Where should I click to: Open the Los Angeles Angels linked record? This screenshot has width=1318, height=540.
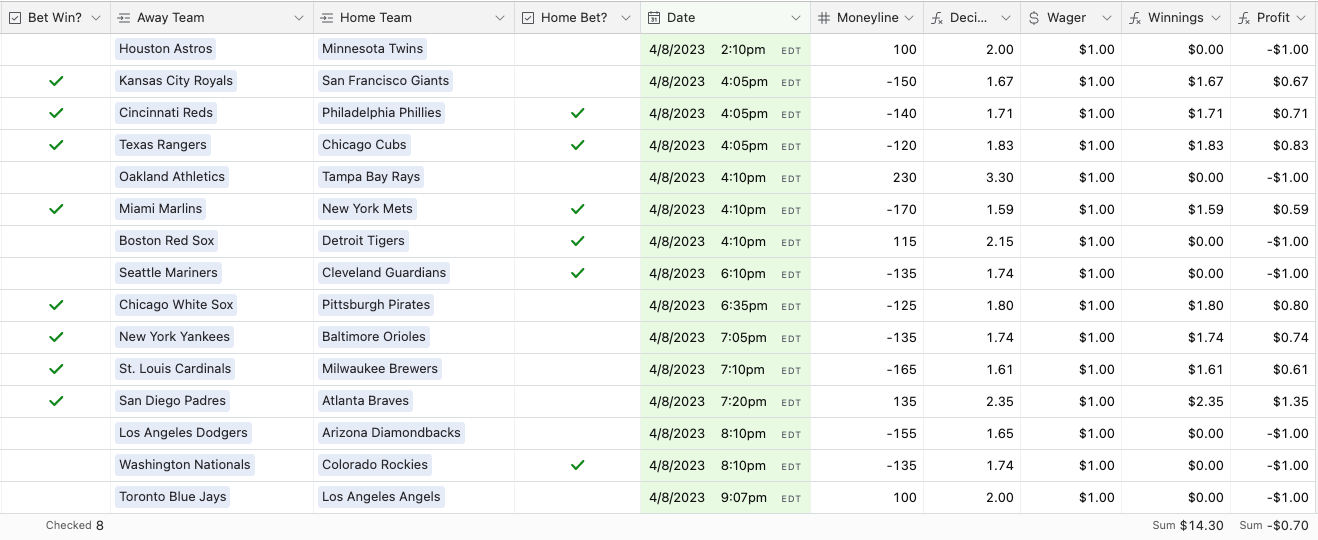[x=381, y=497]
